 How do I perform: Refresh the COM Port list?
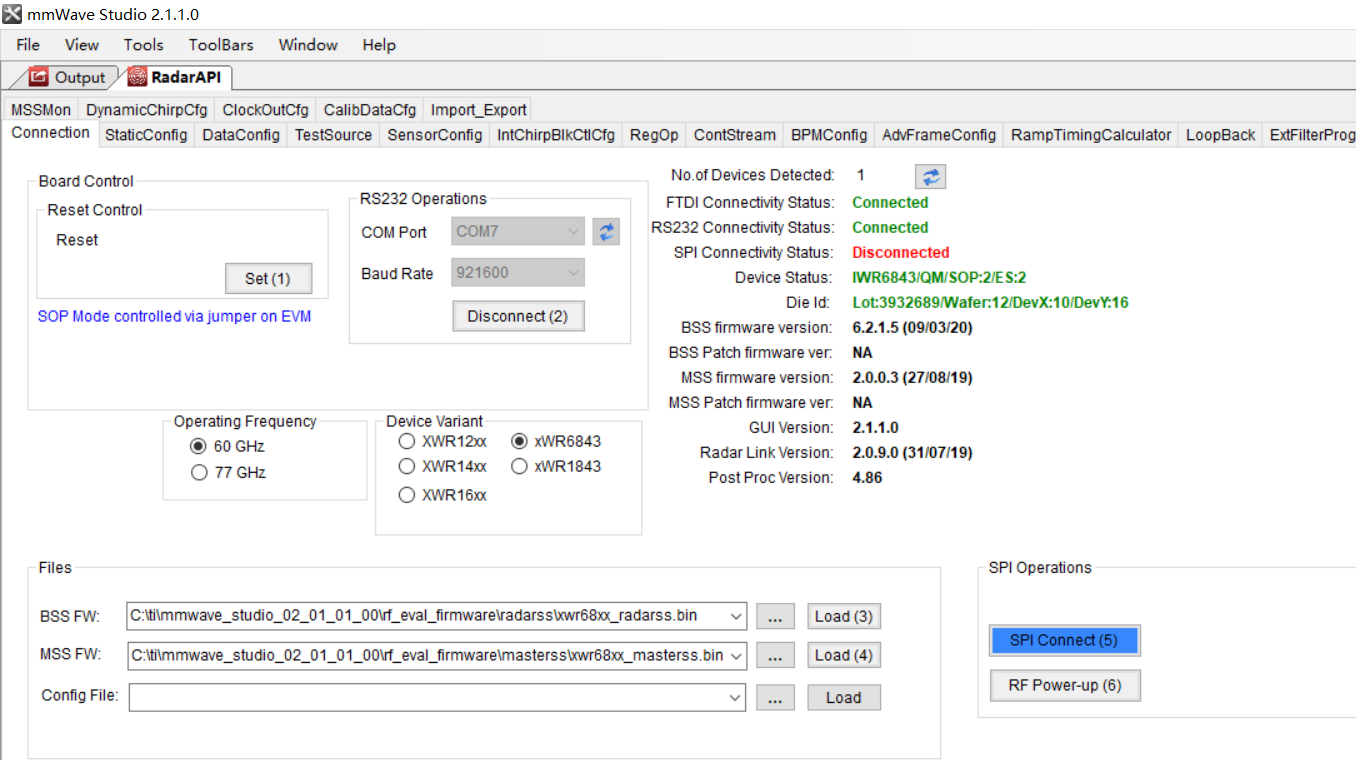coord(606,231)
